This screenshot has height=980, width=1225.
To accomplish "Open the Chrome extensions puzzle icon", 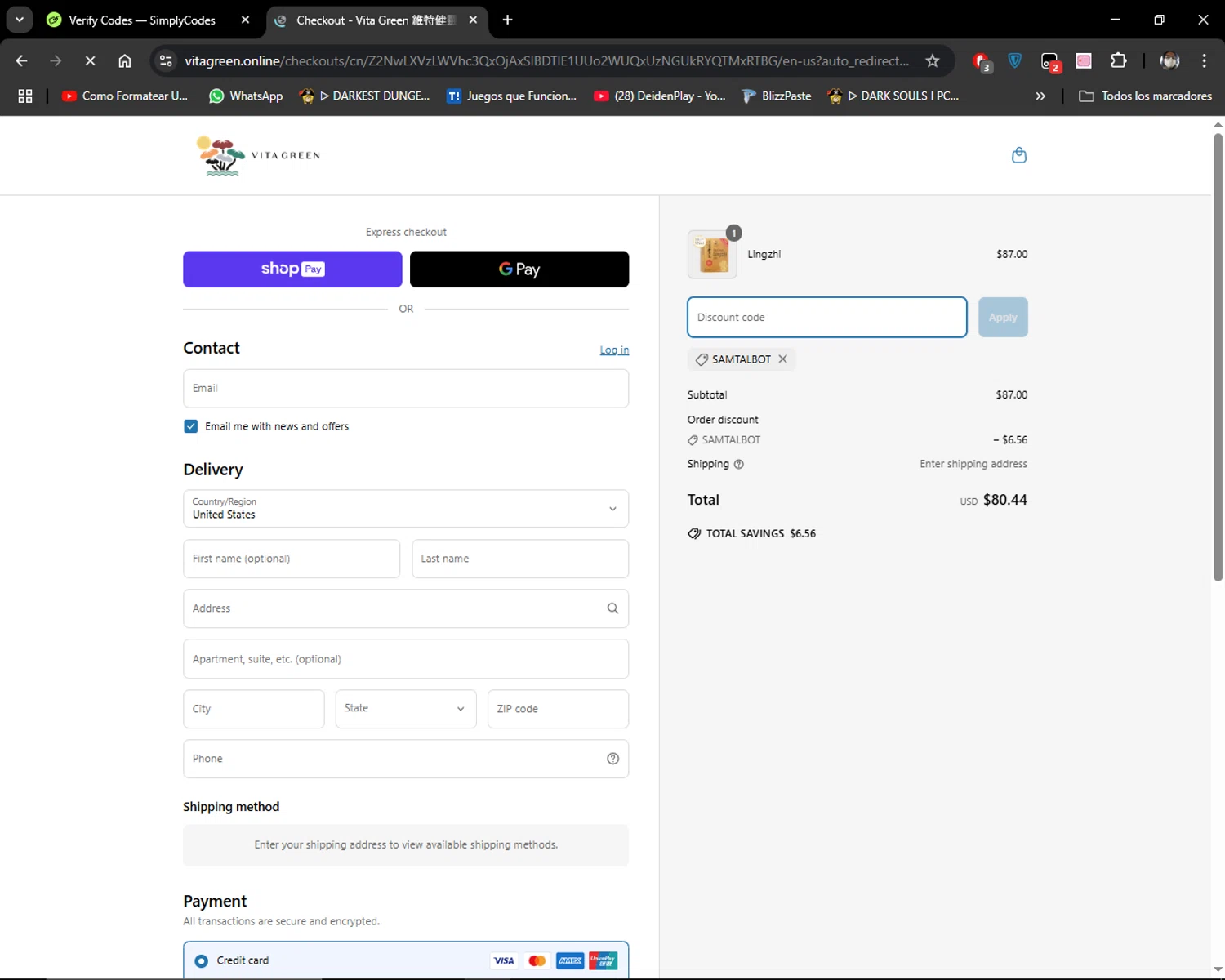I will 1119,60.
